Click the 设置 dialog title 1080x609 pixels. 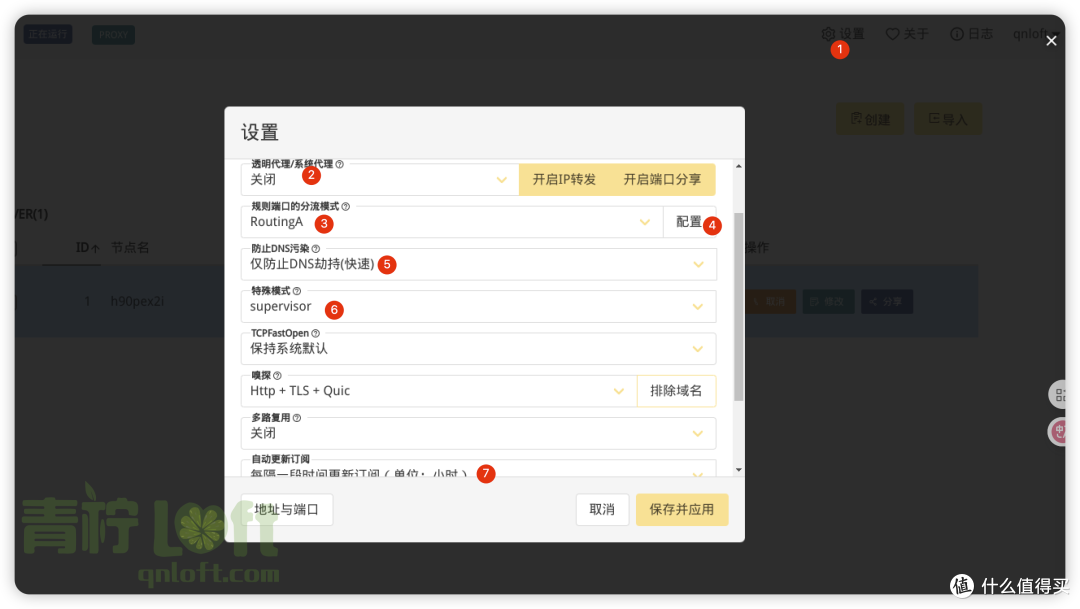point(260,132)
